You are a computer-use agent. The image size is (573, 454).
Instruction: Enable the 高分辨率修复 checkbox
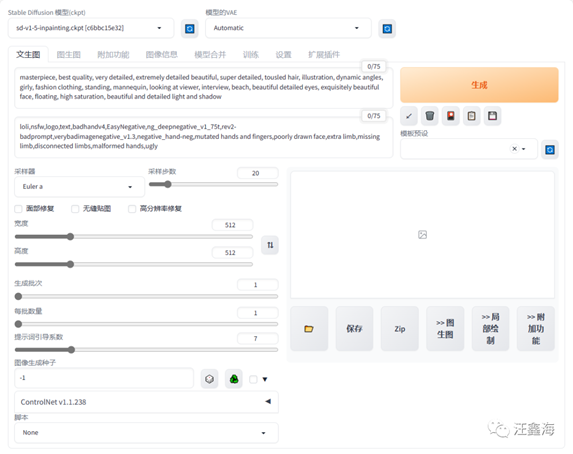[x=132, y=209]
